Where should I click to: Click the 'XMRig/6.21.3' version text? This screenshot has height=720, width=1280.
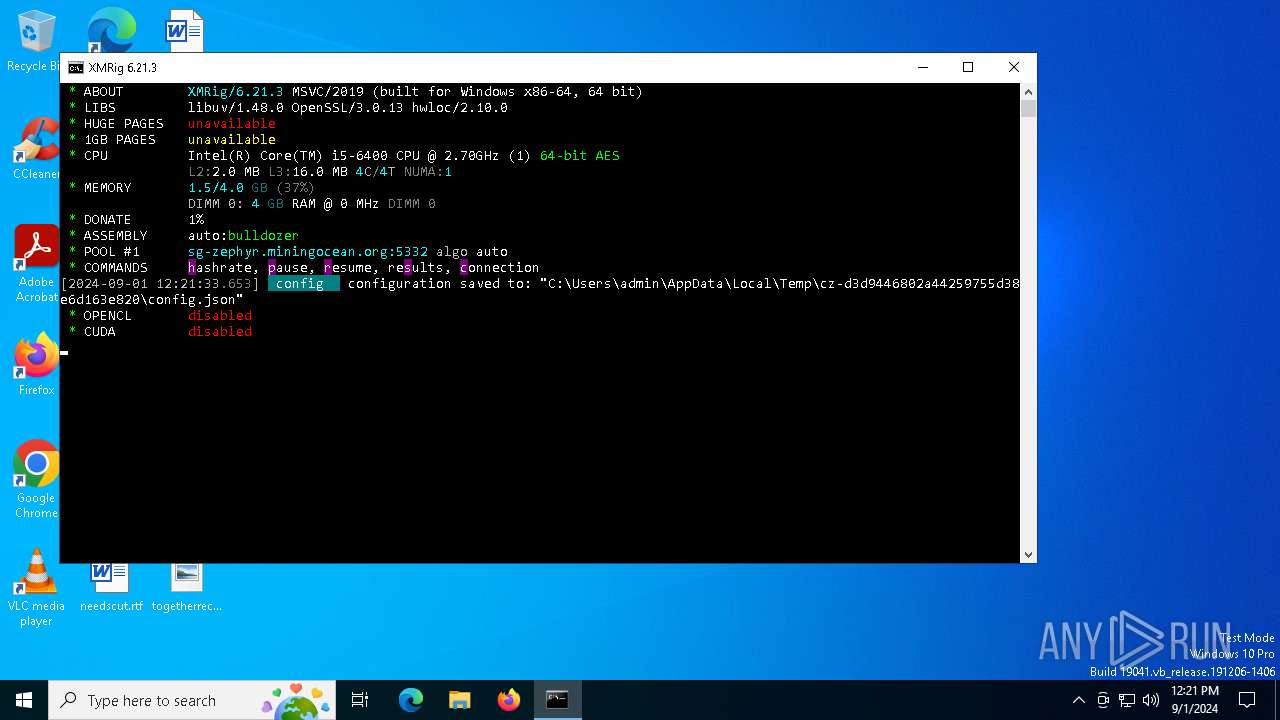pyautogui.click(x=236, y=91)
